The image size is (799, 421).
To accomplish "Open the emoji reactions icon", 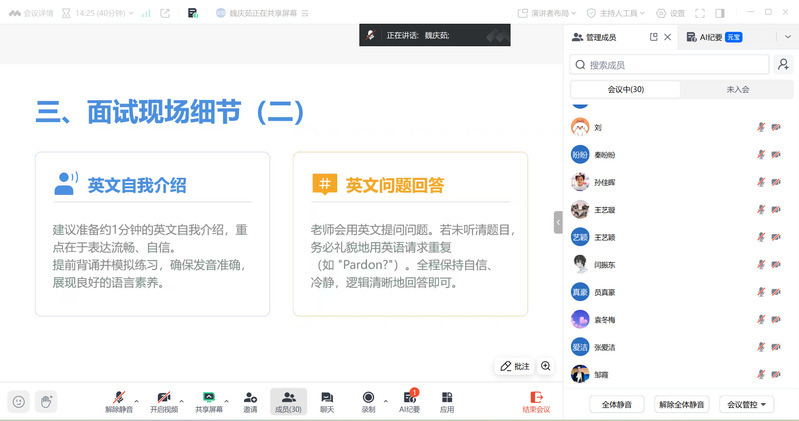I will click(18, 401).
